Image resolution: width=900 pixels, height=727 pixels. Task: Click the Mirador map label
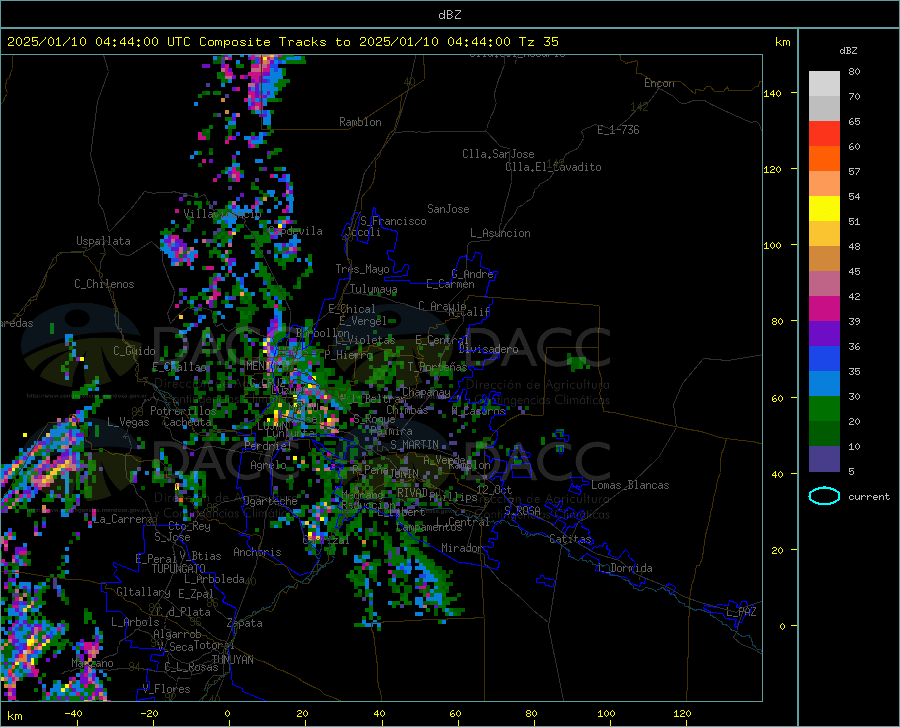461,548
